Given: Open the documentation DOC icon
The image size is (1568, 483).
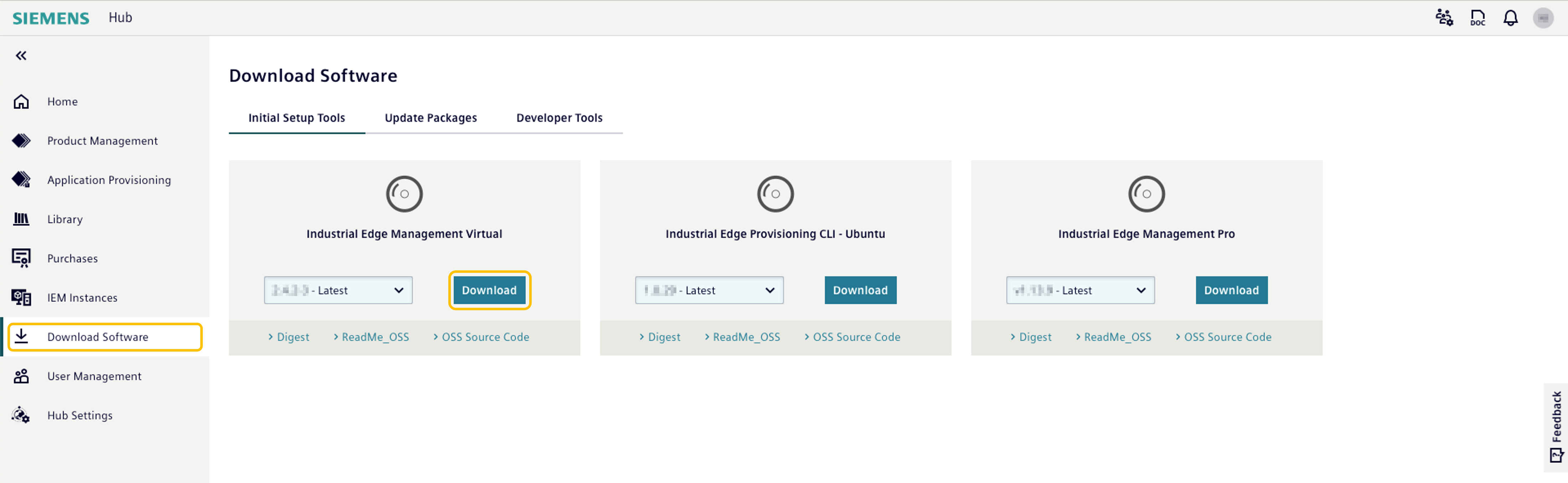Looking at the screenshot, I should click(x=1477, y=17).
